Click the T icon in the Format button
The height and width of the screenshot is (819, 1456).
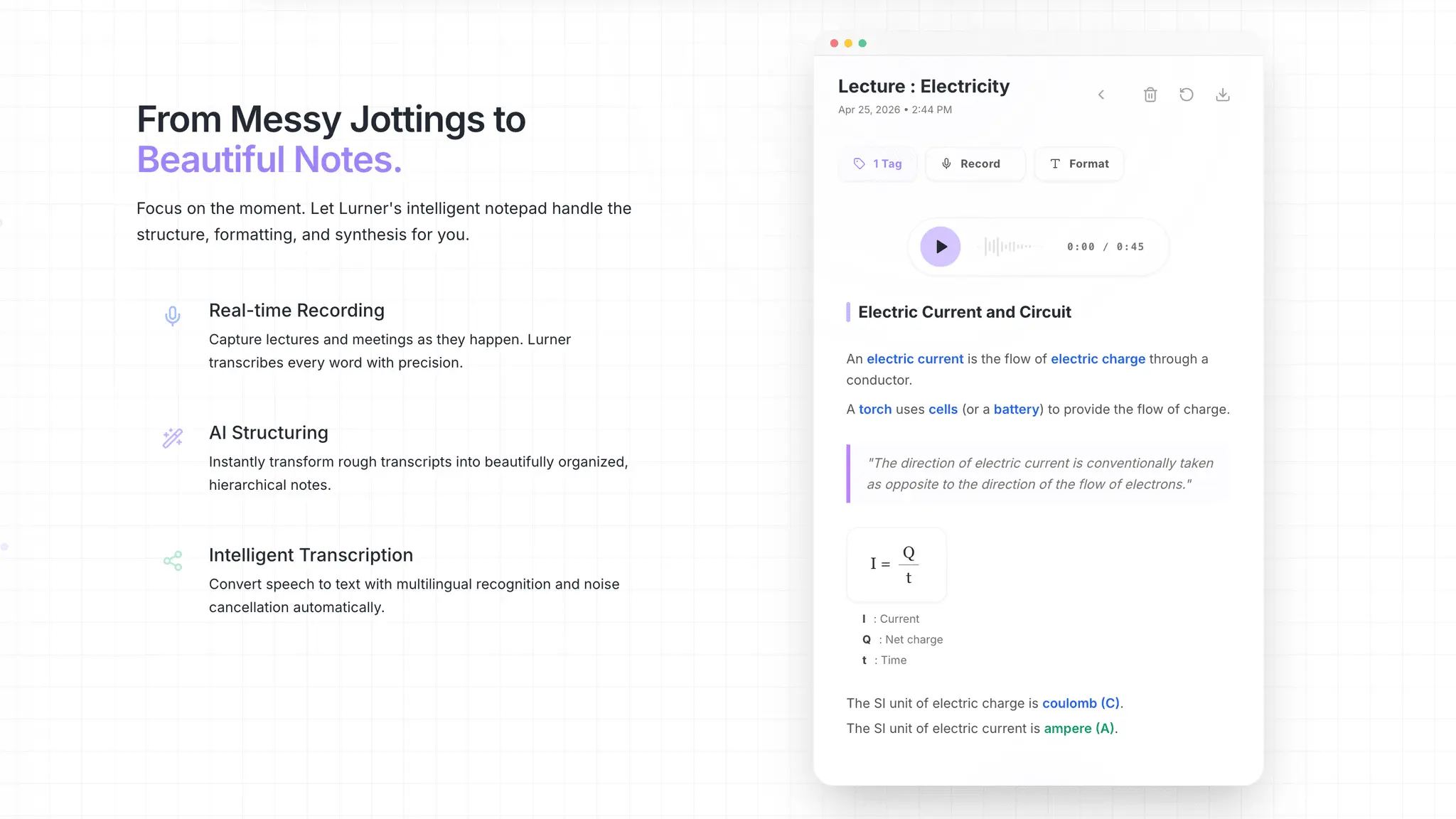tap(1055, 164)
